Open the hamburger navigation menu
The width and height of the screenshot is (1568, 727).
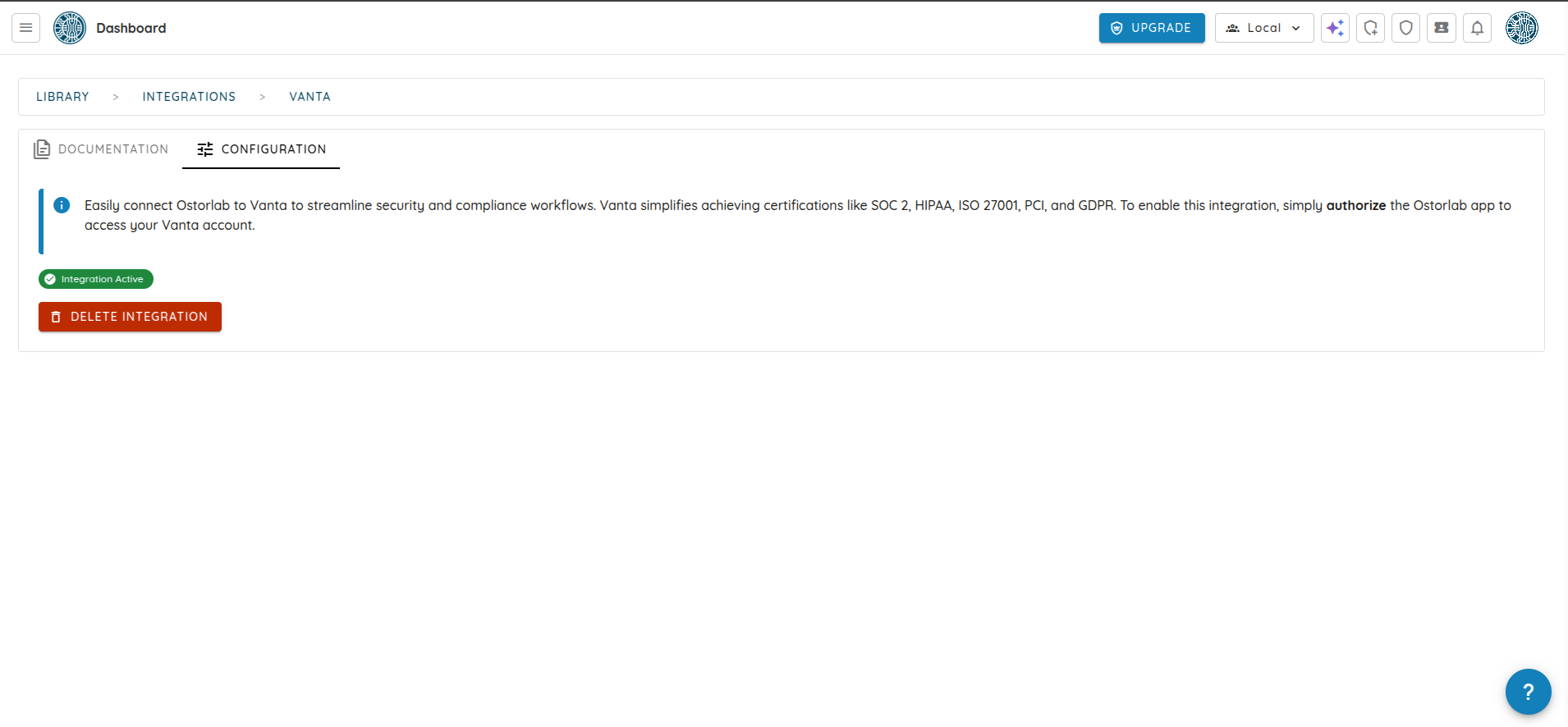(25, 28)
